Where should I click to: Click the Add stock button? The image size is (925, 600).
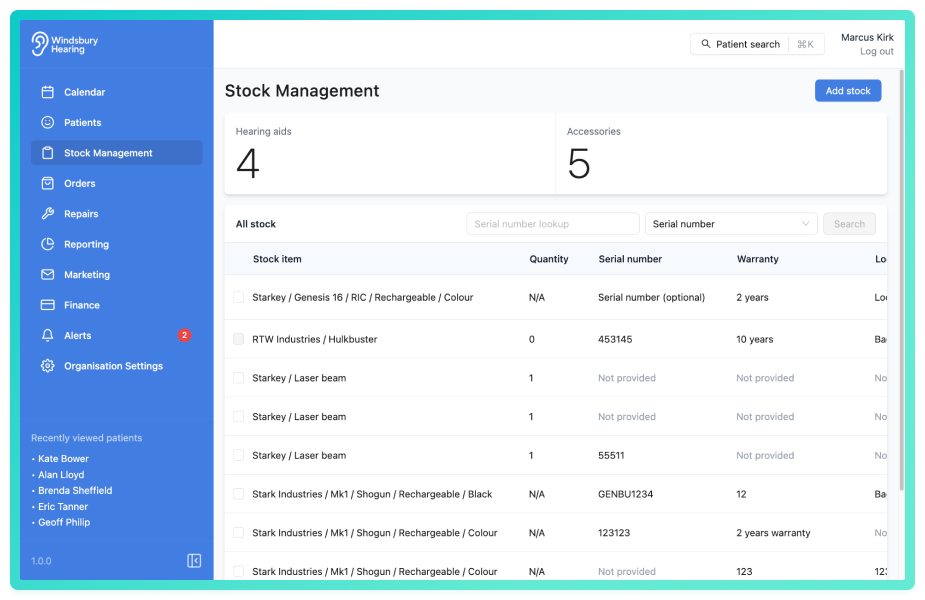pyautogui.click(x=848, y=91)
